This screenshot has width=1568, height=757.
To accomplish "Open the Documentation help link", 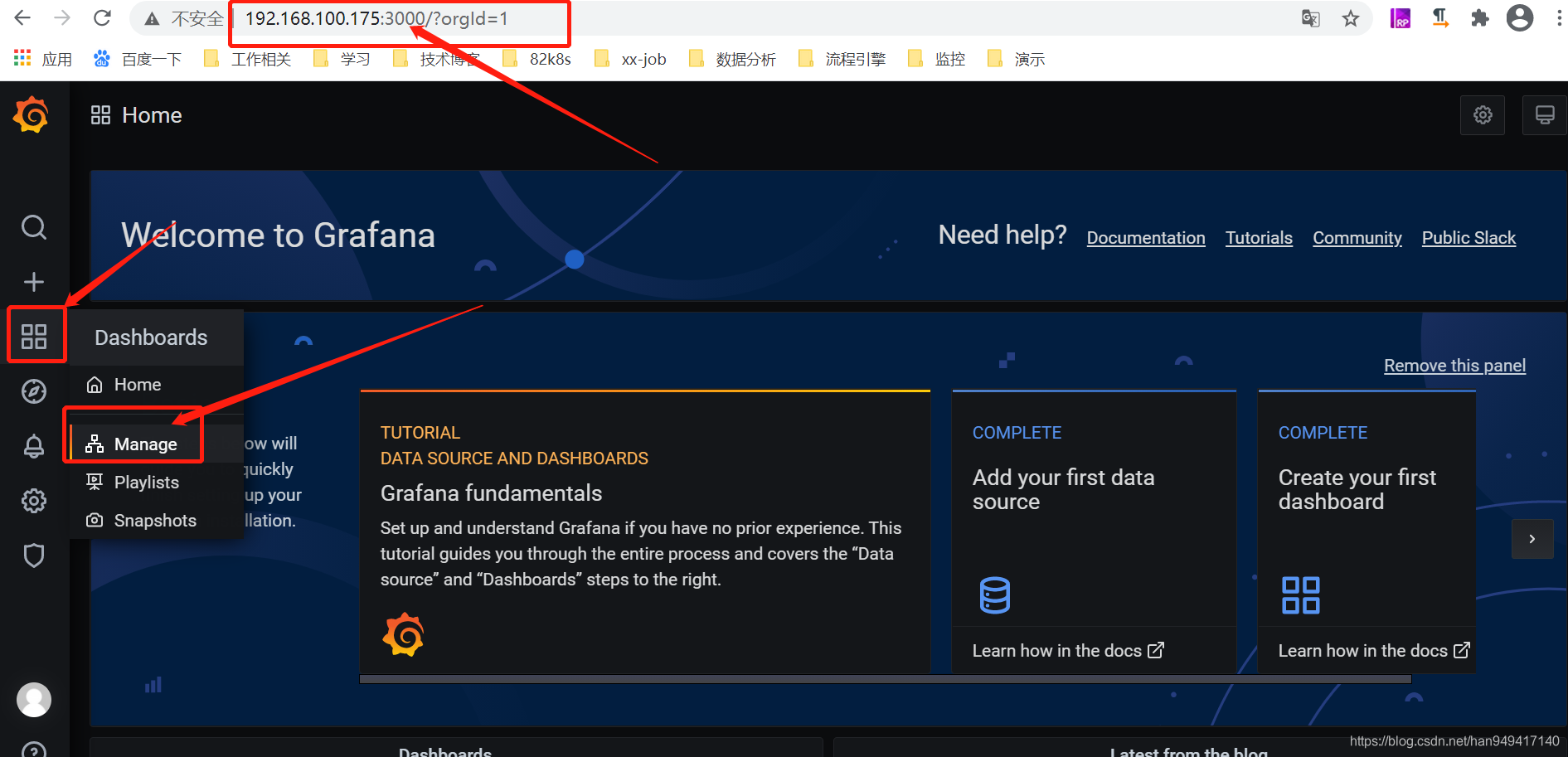I will 1146,238.
